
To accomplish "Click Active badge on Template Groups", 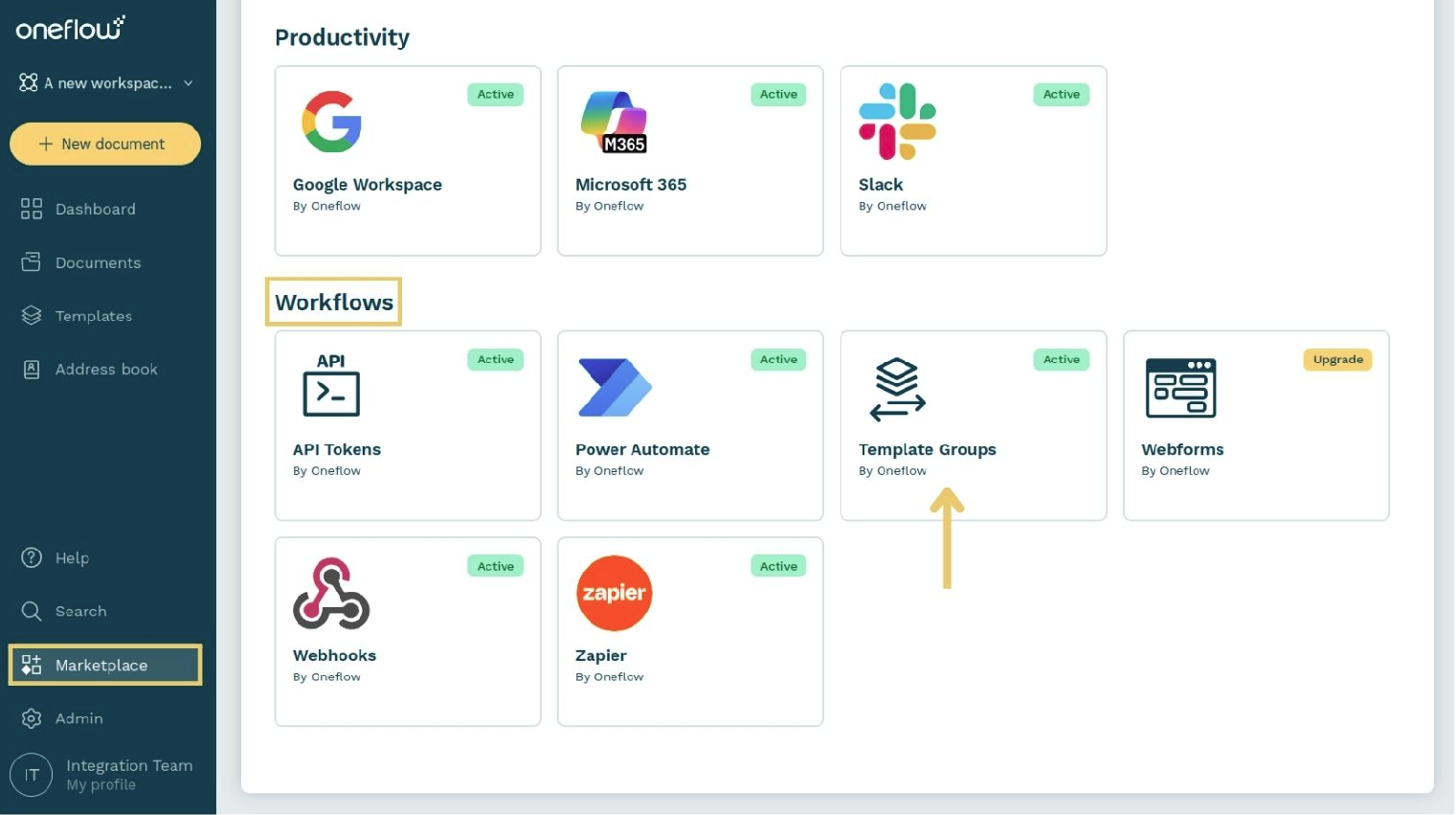I will coord(1062,359).
